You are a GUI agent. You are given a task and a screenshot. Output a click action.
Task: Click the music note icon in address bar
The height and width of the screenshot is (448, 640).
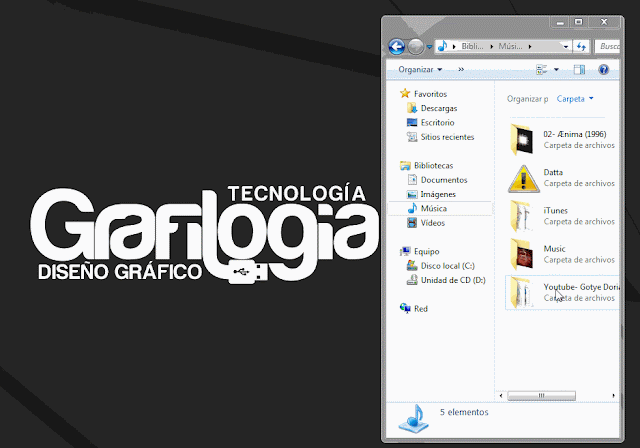(442, 46)
